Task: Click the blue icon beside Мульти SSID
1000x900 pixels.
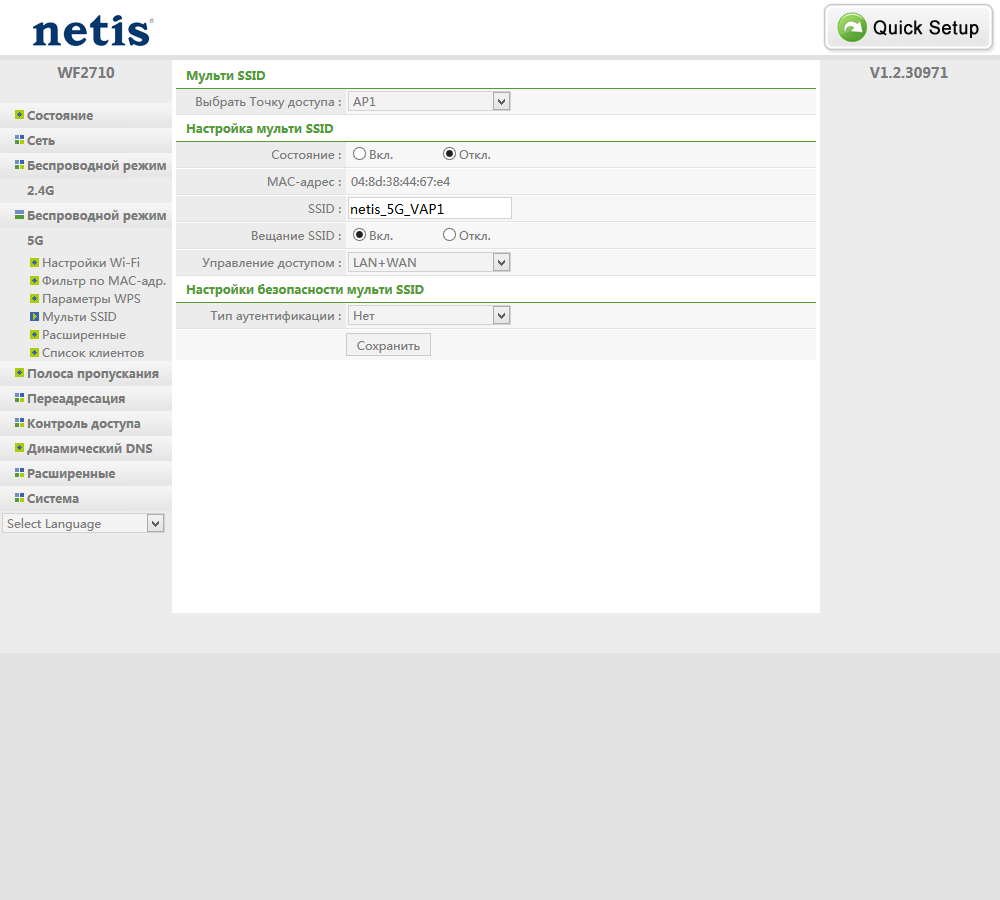Action: point(34,316)
